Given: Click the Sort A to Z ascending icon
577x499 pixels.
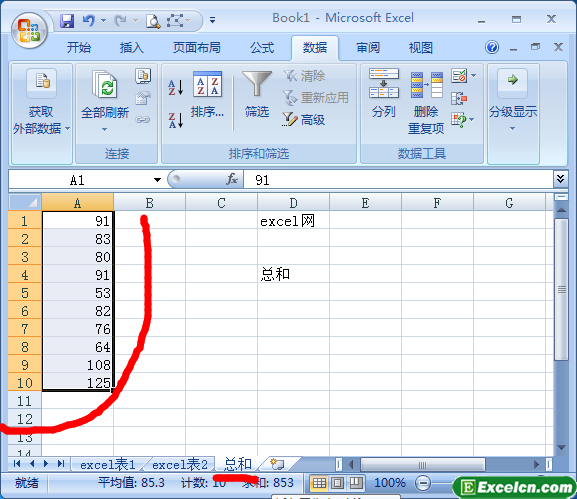Looking at the screenshot, I should click(x=176, y=88).
